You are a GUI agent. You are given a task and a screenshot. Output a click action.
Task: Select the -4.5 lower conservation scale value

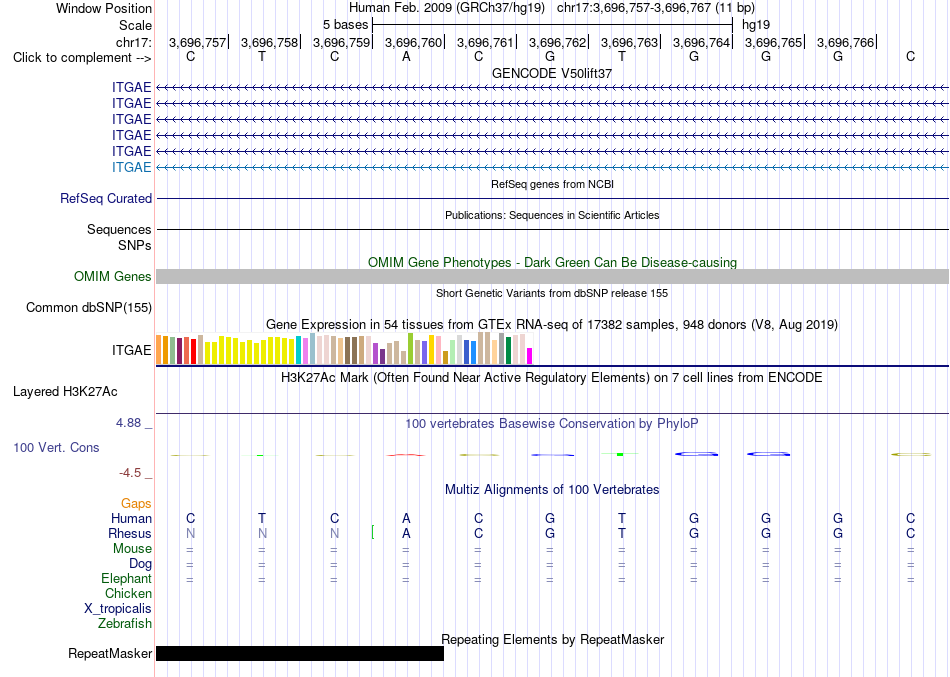(130, 473)
